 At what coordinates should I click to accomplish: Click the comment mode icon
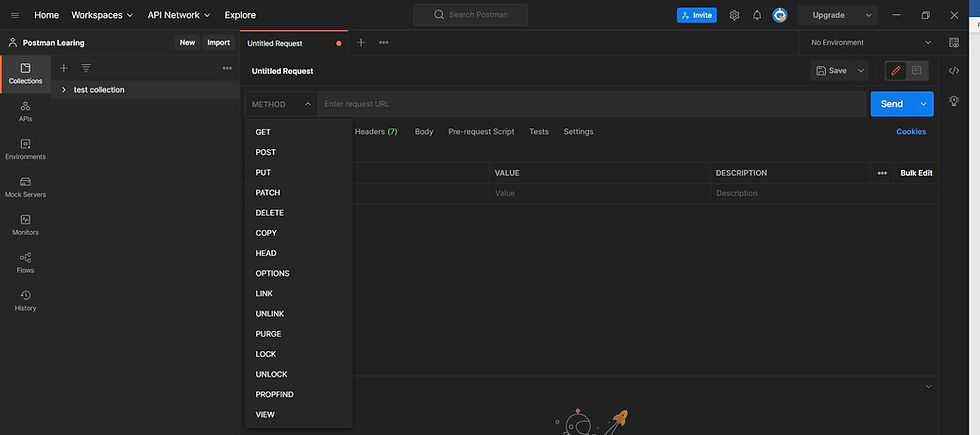click(x=917, y=71)
